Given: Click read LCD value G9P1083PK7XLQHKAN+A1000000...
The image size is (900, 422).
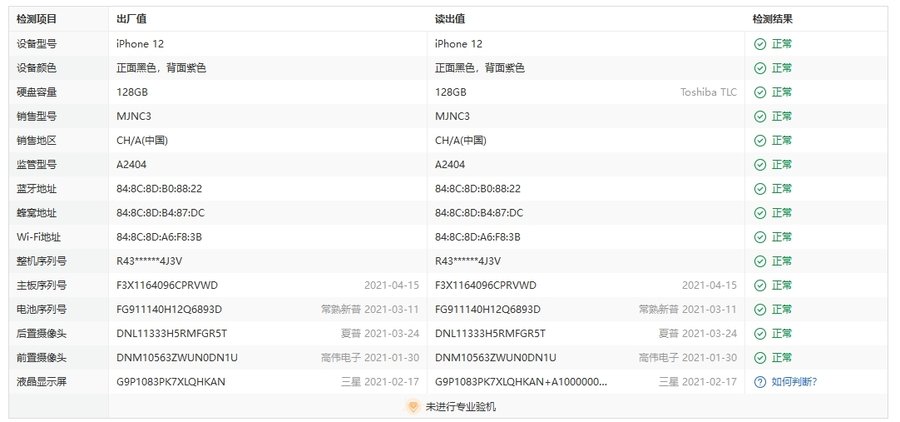Looking at the screenshot, I should 521,382.
